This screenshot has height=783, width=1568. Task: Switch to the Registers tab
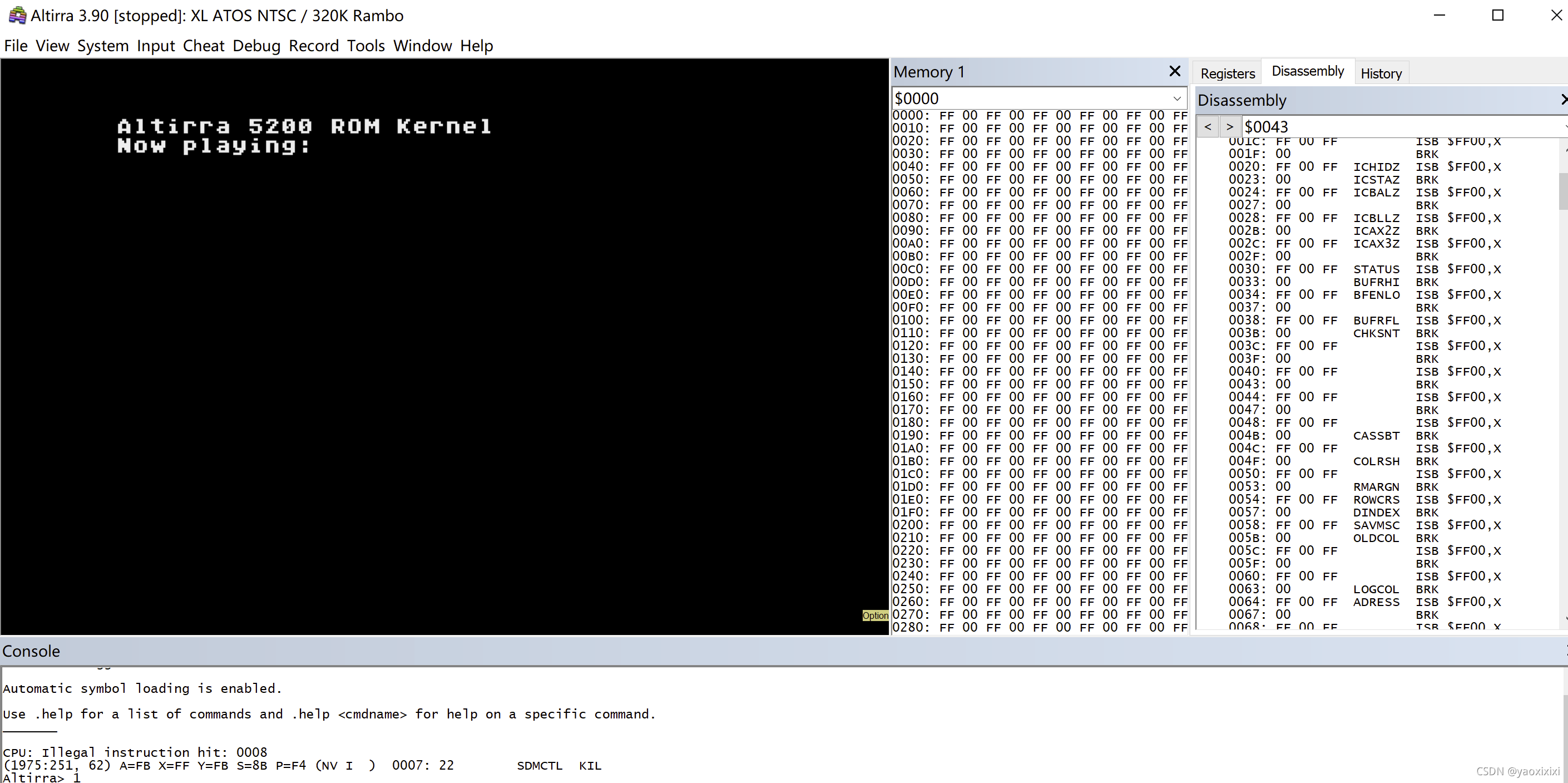[1227, 73]
